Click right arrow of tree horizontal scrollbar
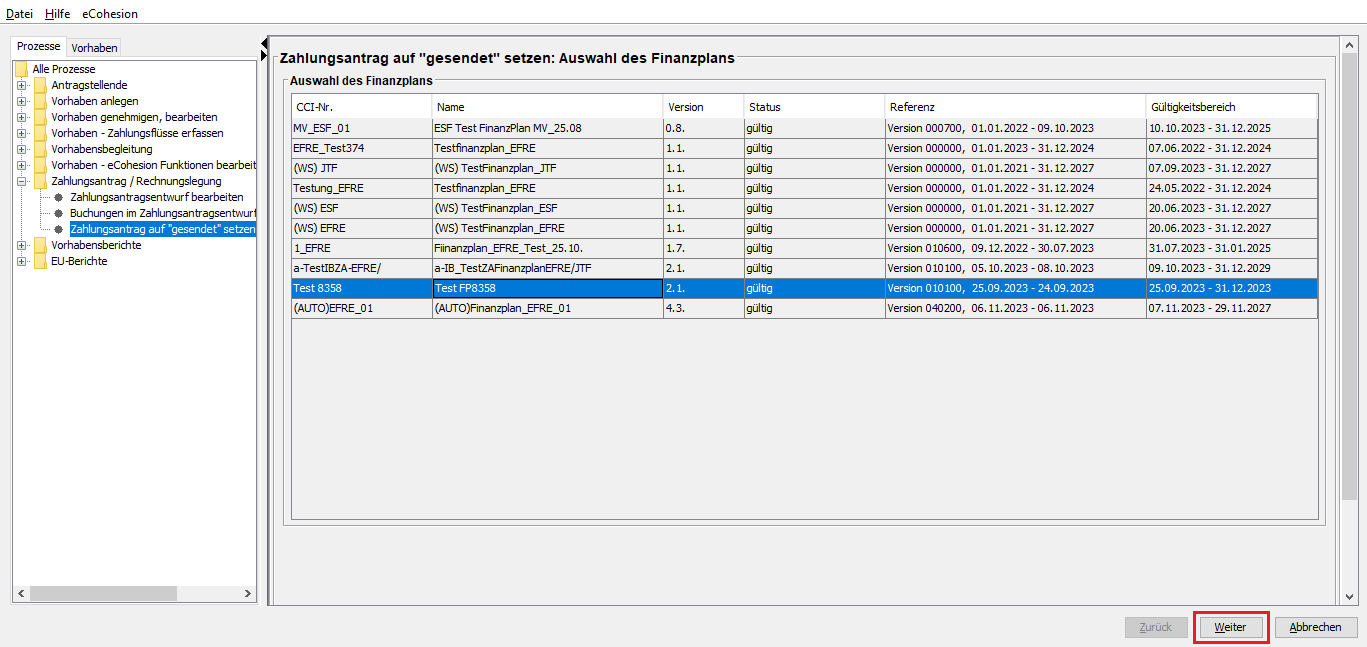This screenshot has width=1367, height=647. tap(248, 594)
